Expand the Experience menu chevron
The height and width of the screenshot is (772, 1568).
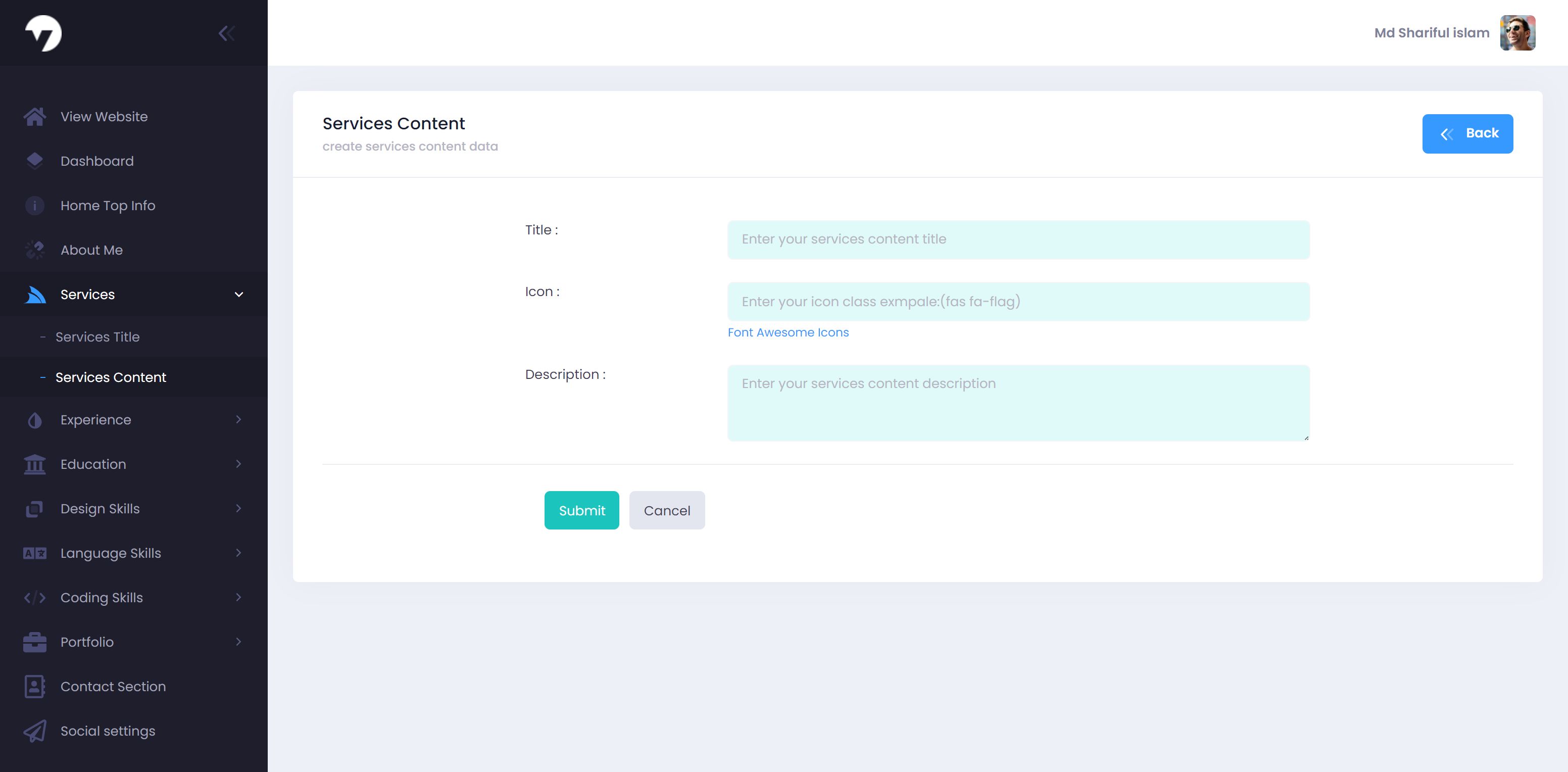(x=238, y=419)
